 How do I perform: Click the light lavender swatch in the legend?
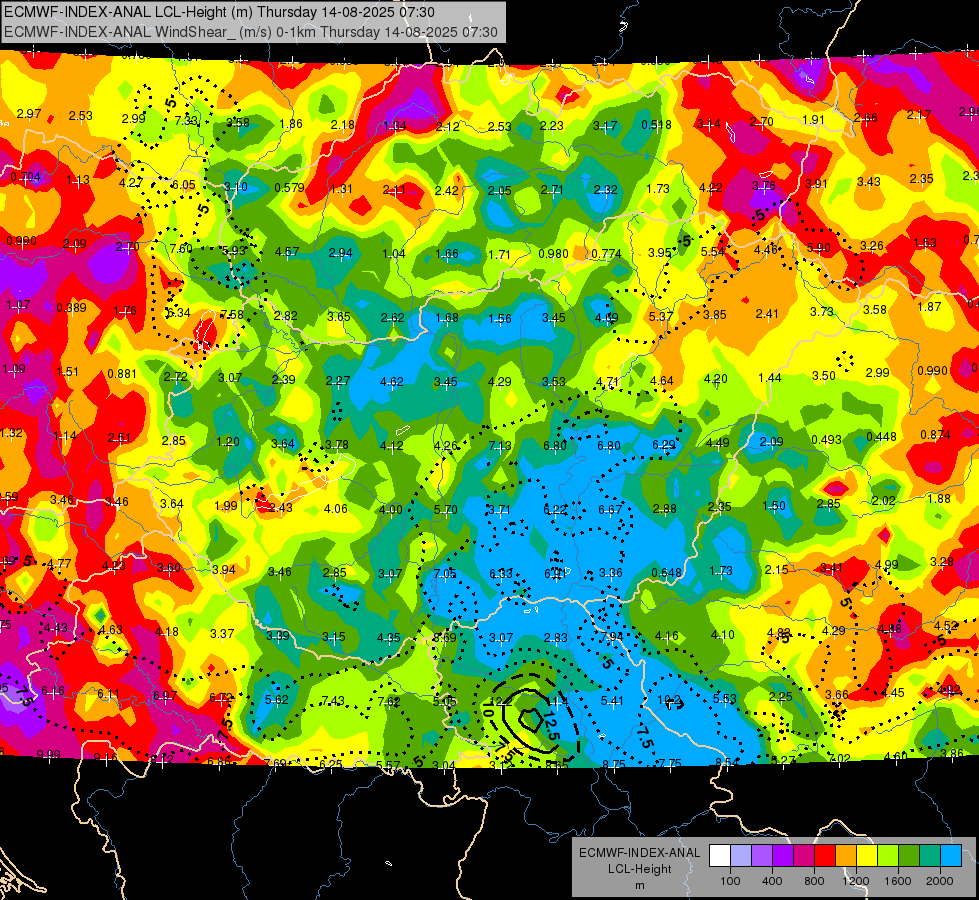point(741,856)
